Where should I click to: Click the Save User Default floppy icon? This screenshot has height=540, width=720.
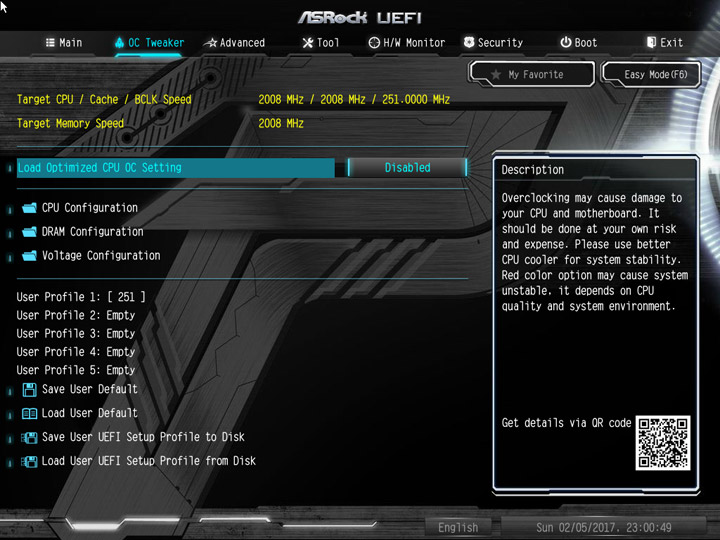[x=29, y=390]
